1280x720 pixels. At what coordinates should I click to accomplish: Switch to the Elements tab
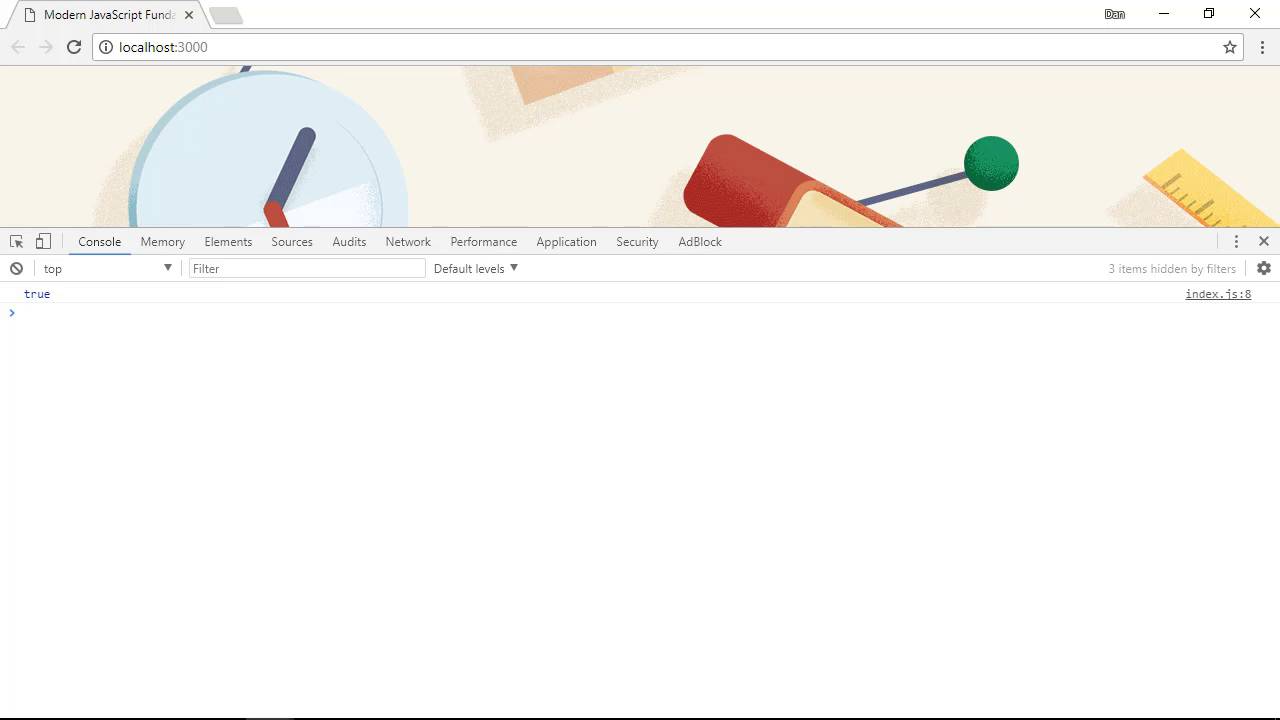[x=228, y=241]
